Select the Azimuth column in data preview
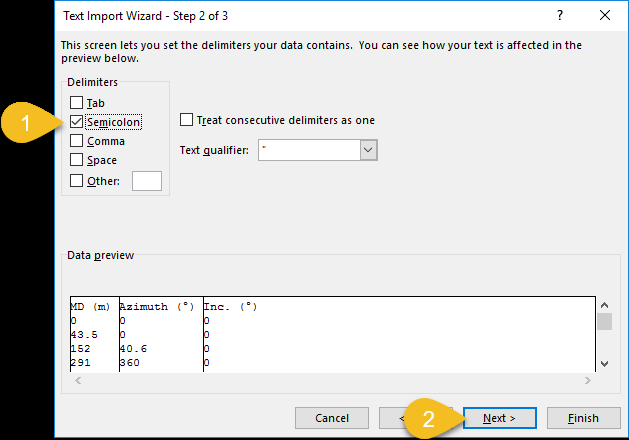The height and width of the screenshot is (440, 629). (x=158, y=335)
